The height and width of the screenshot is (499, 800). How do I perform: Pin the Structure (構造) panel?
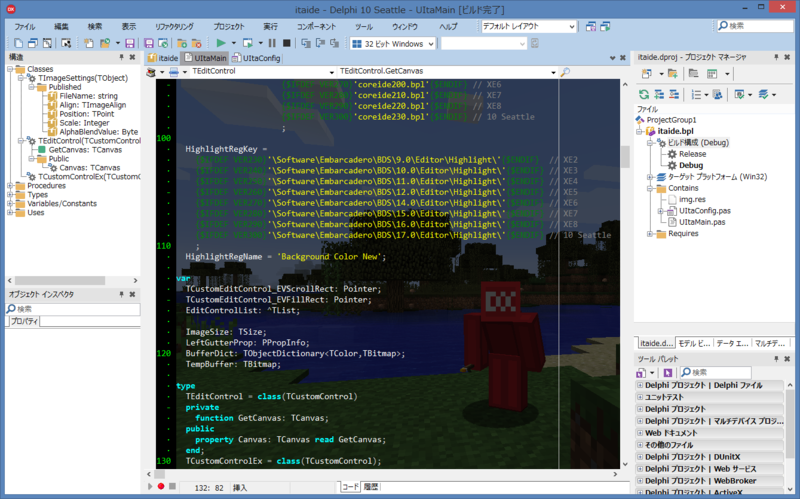tap(121, 57)
